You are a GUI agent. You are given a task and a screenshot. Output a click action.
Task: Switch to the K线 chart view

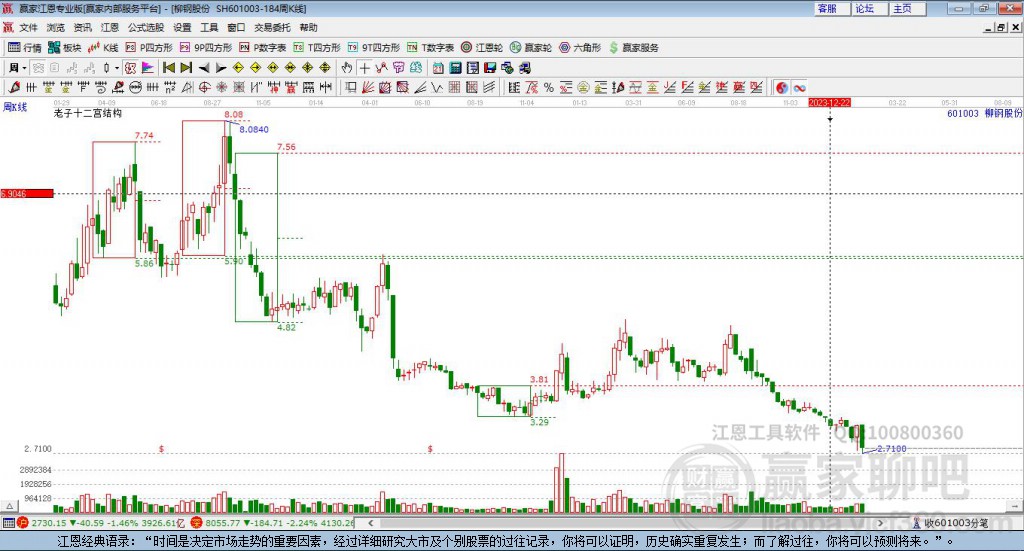click(x=103, y=48)
